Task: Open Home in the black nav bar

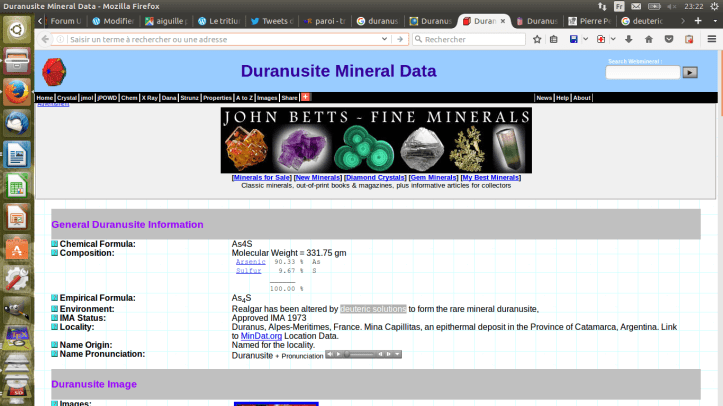Action: coord(45,98)
